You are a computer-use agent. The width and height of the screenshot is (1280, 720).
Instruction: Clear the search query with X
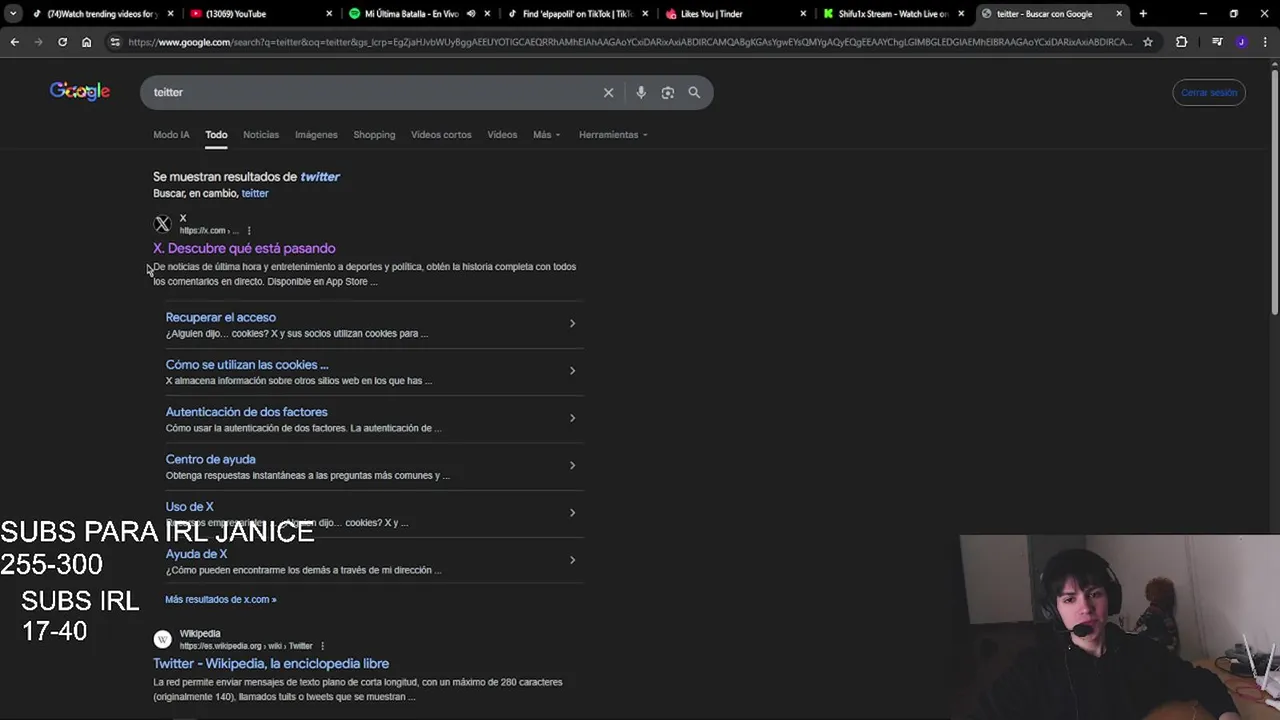click(x=608, y=92)
